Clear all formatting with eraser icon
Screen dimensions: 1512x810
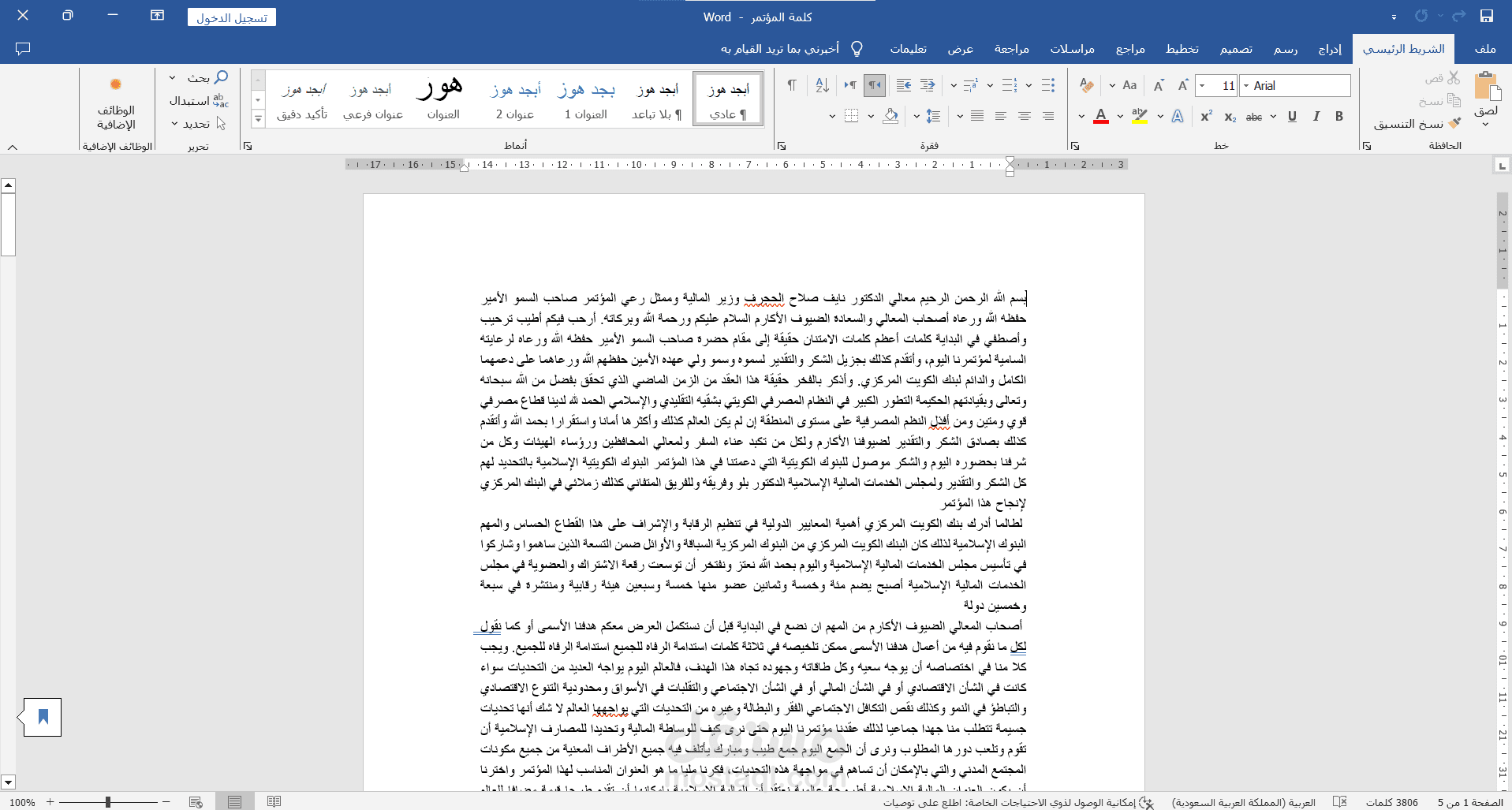click(1087, 85)
